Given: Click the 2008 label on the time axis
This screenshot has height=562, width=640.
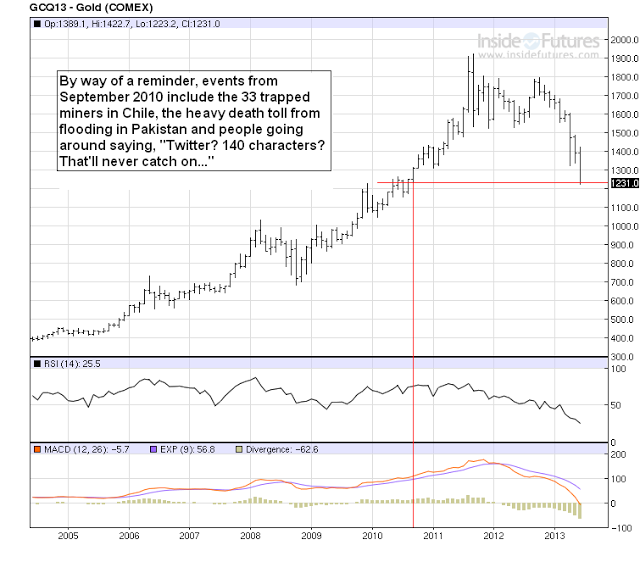Looking at the screenshot, I should point(250,537).
